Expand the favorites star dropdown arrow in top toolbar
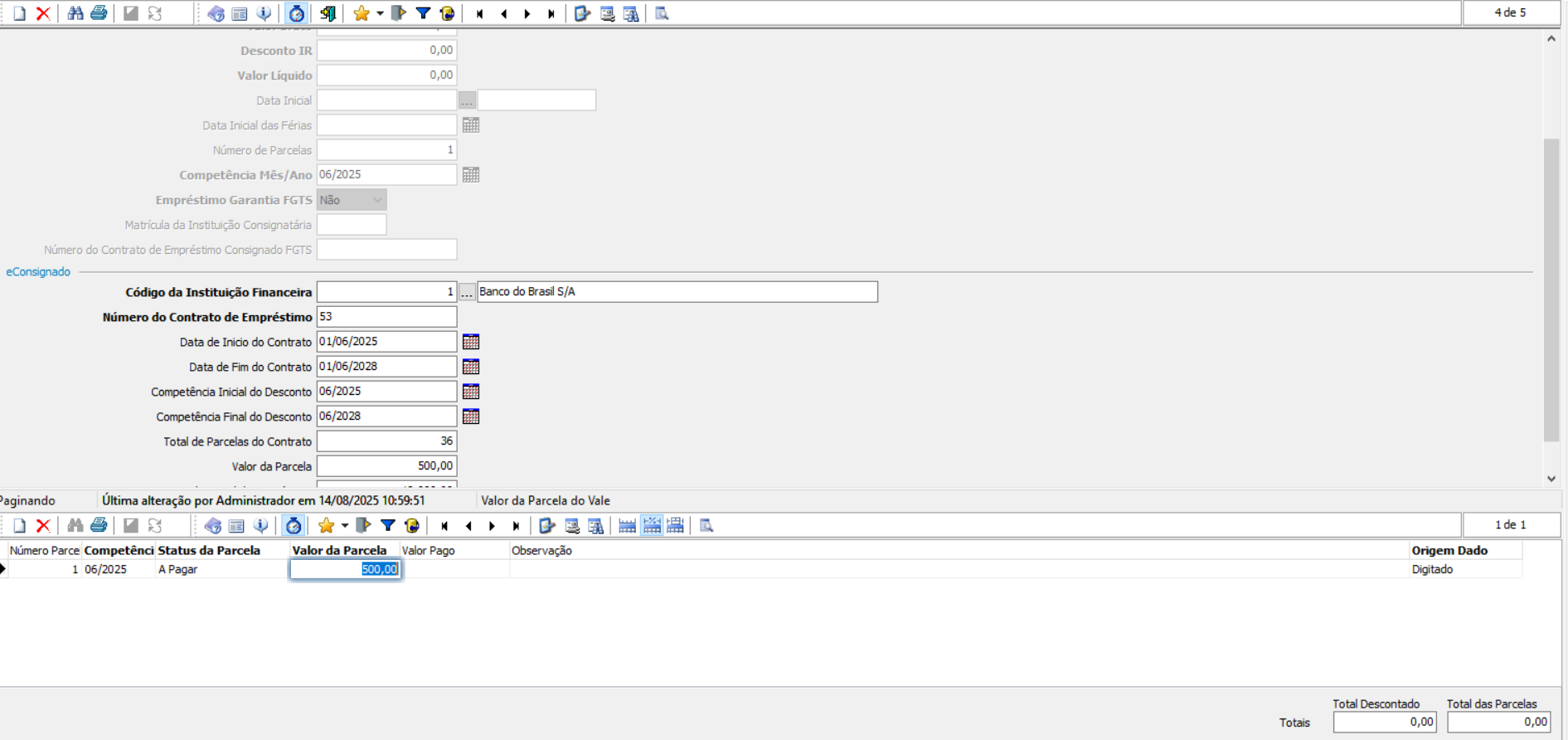 [x=380, y=13]
